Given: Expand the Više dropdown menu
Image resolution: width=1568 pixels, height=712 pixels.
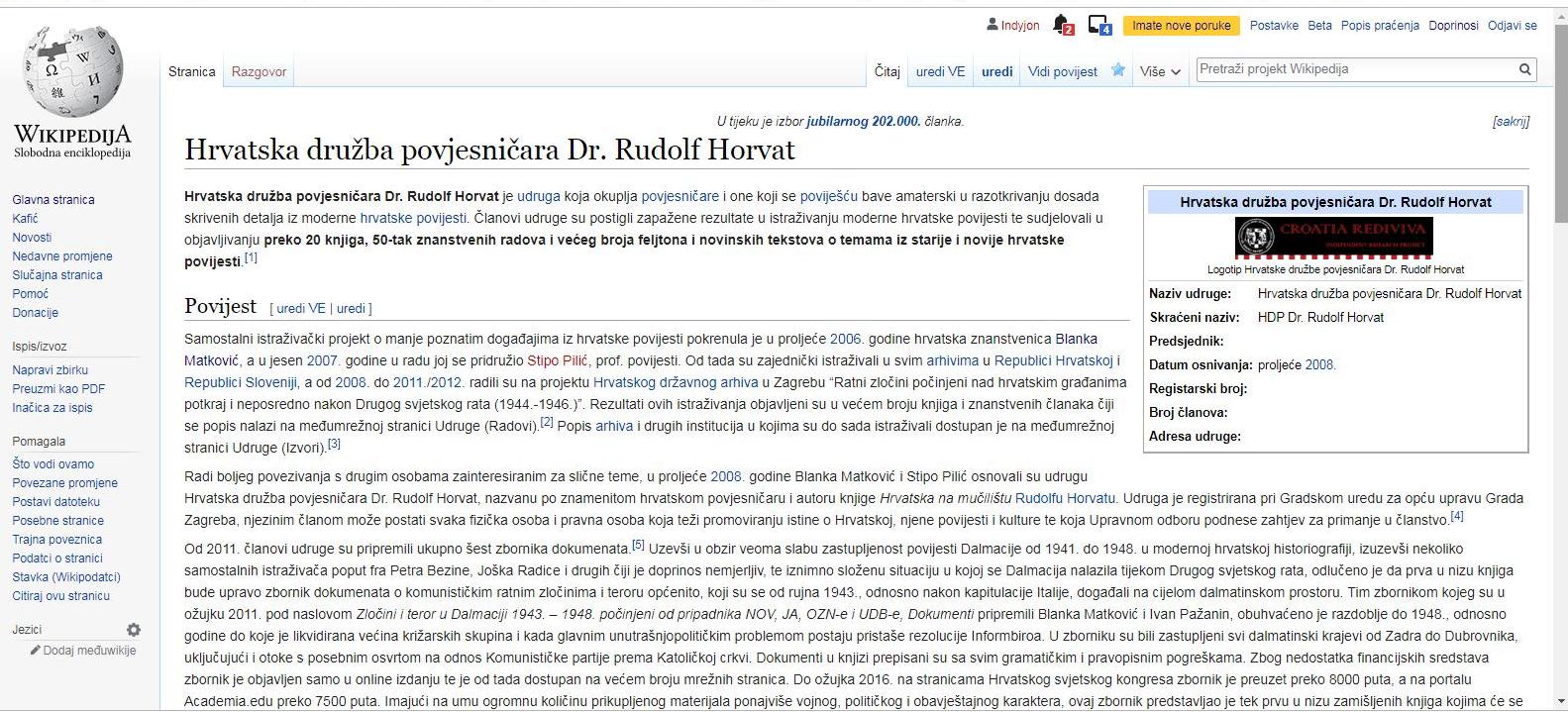Looking at the screenshot, I should tap(1160, 71).
